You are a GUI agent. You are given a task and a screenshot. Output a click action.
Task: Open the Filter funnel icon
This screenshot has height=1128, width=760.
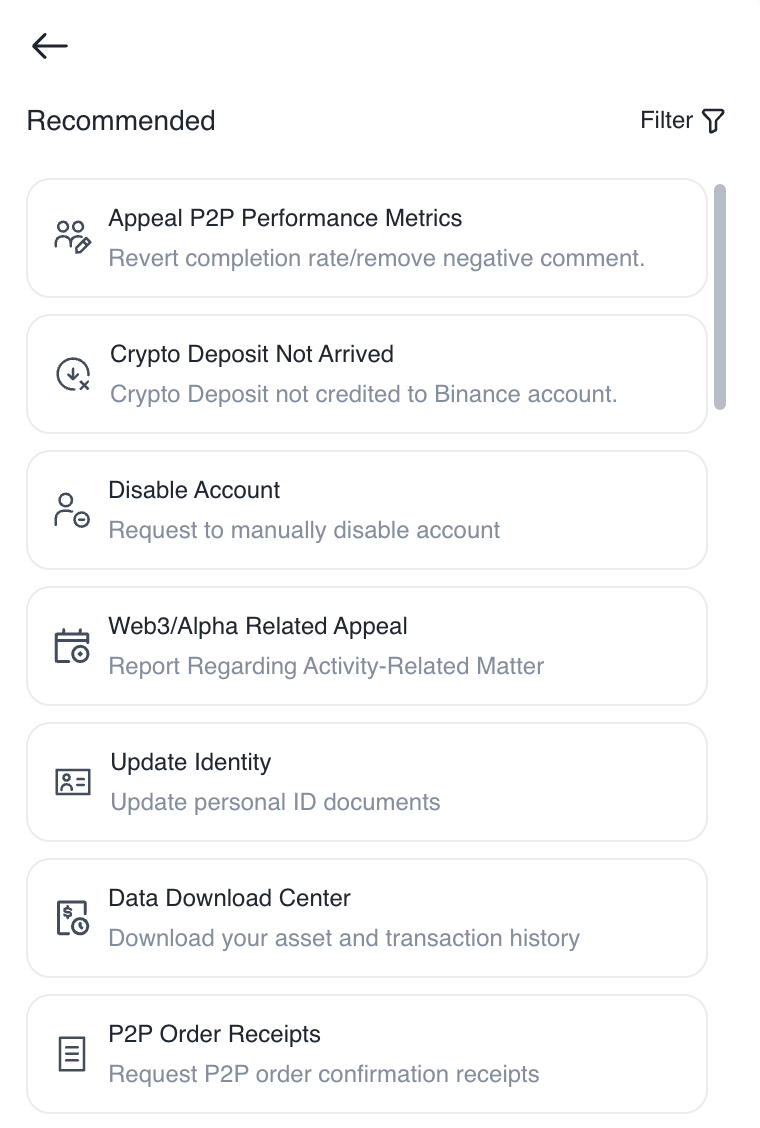coord(712,121)
